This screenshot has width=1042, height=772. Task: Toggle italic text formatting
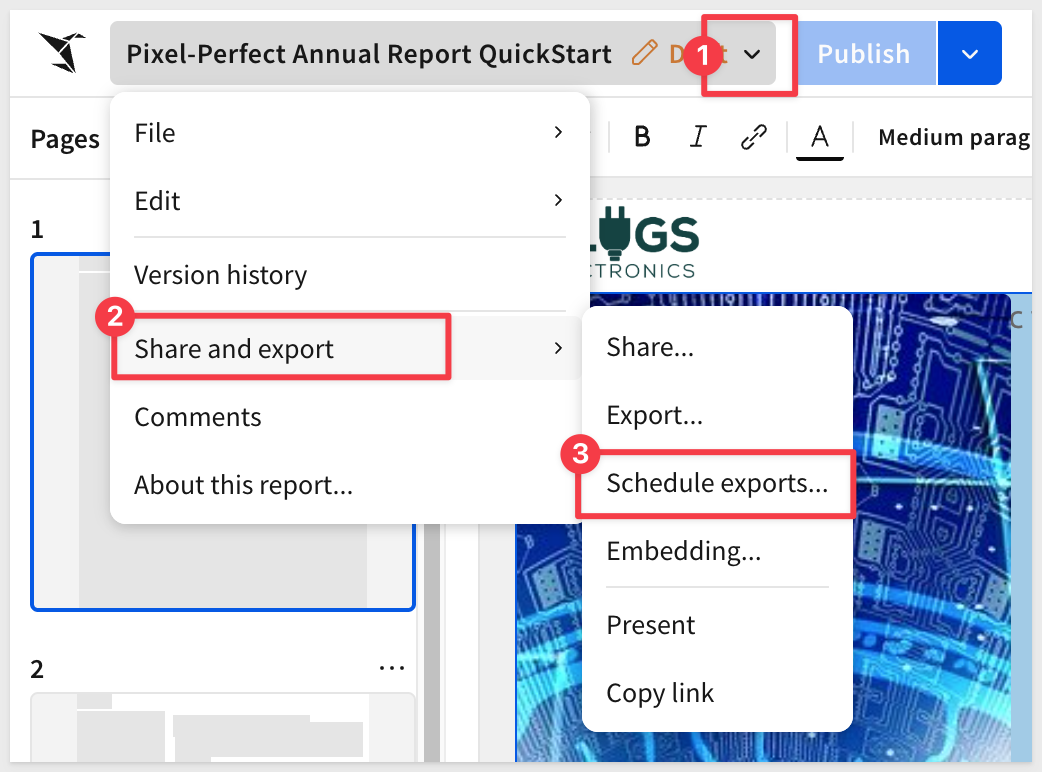698,137
